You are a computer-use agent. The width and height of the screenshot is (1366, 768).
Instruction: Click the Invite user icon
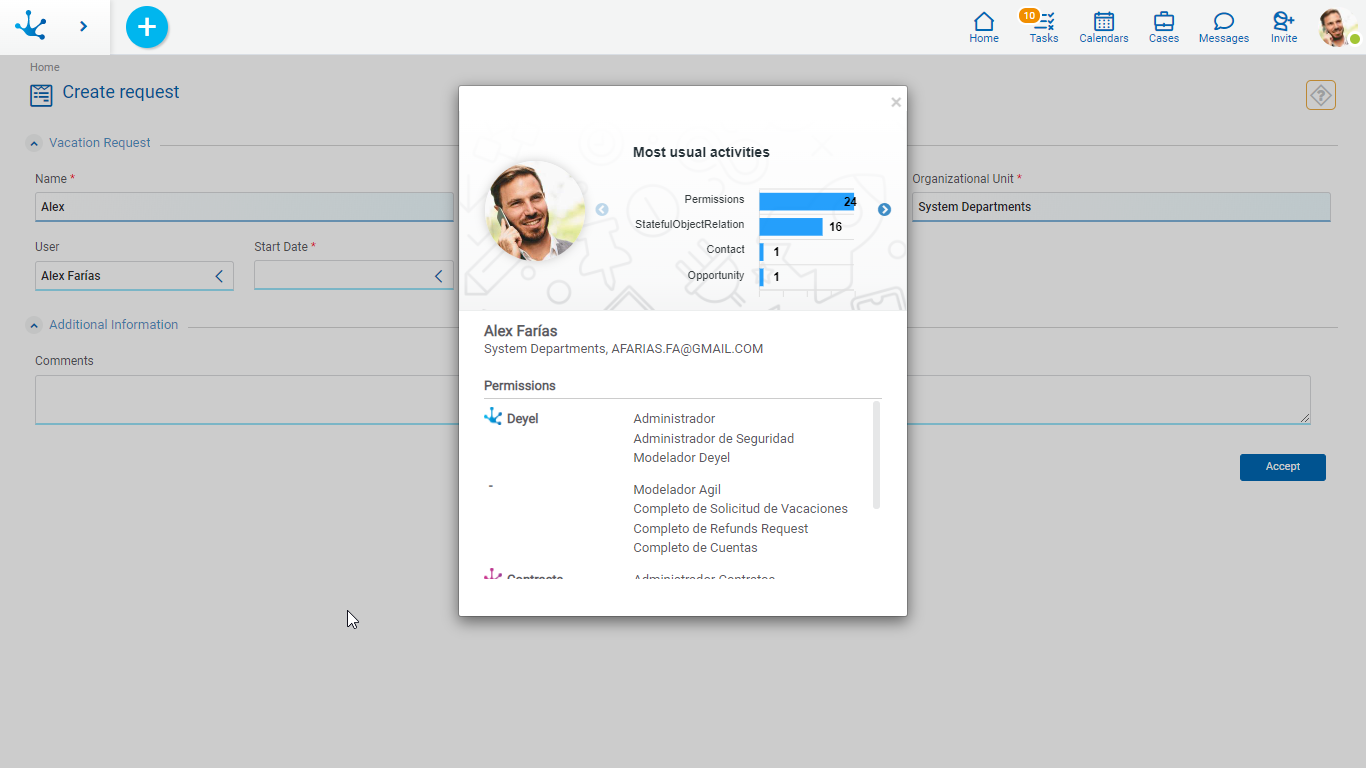point(1283,27)
